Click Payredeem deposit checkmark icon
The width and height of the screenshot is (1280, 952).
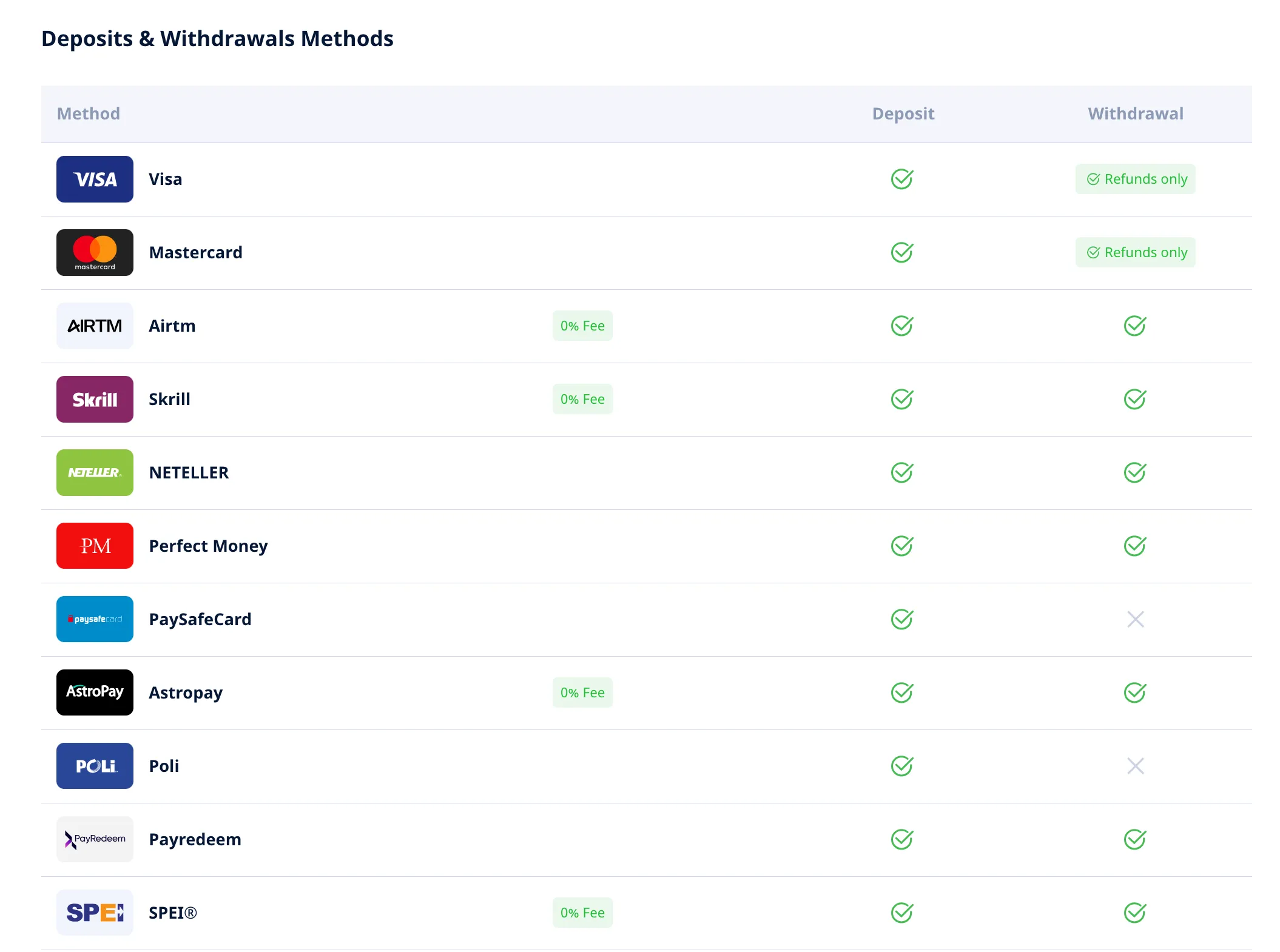[x=902, y=839]
